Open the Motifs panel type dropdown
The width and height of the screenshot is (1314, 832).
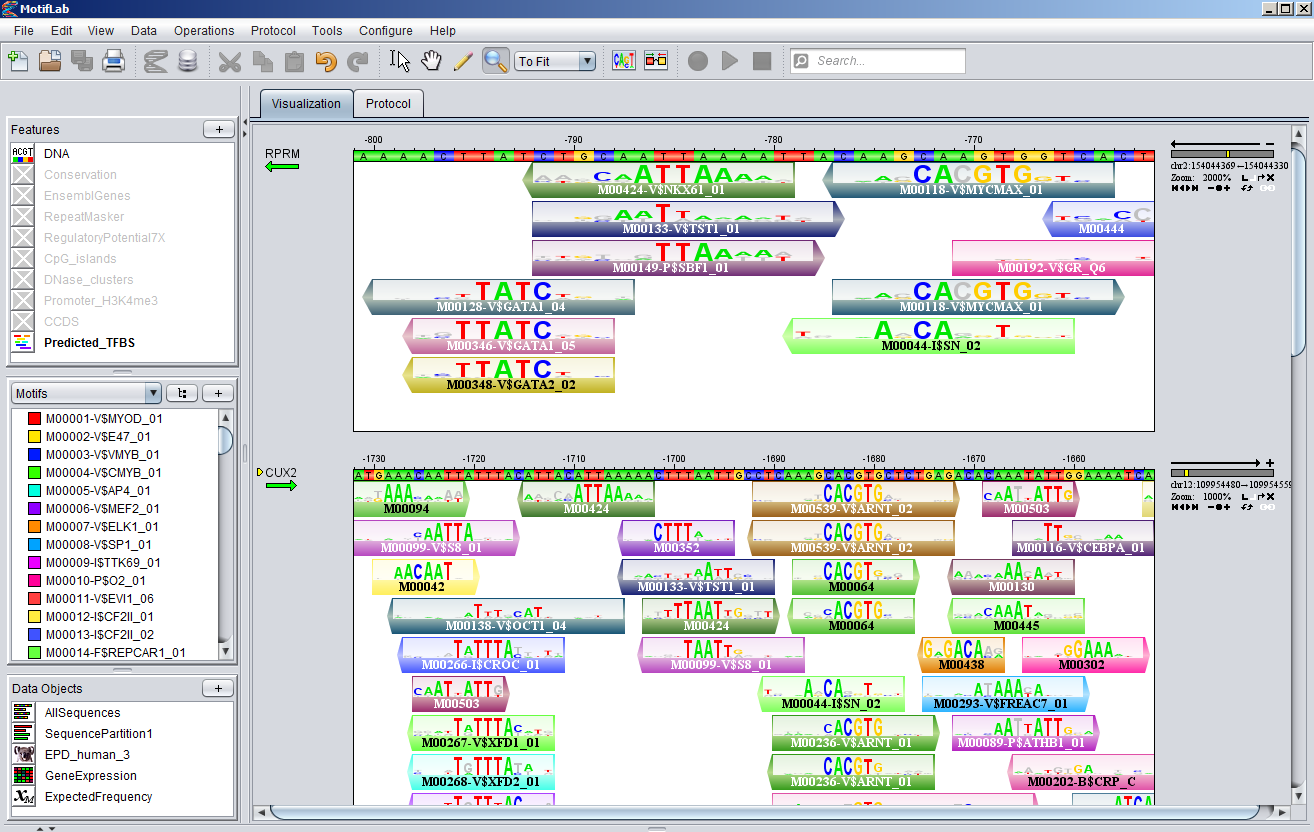coord(86,393)
